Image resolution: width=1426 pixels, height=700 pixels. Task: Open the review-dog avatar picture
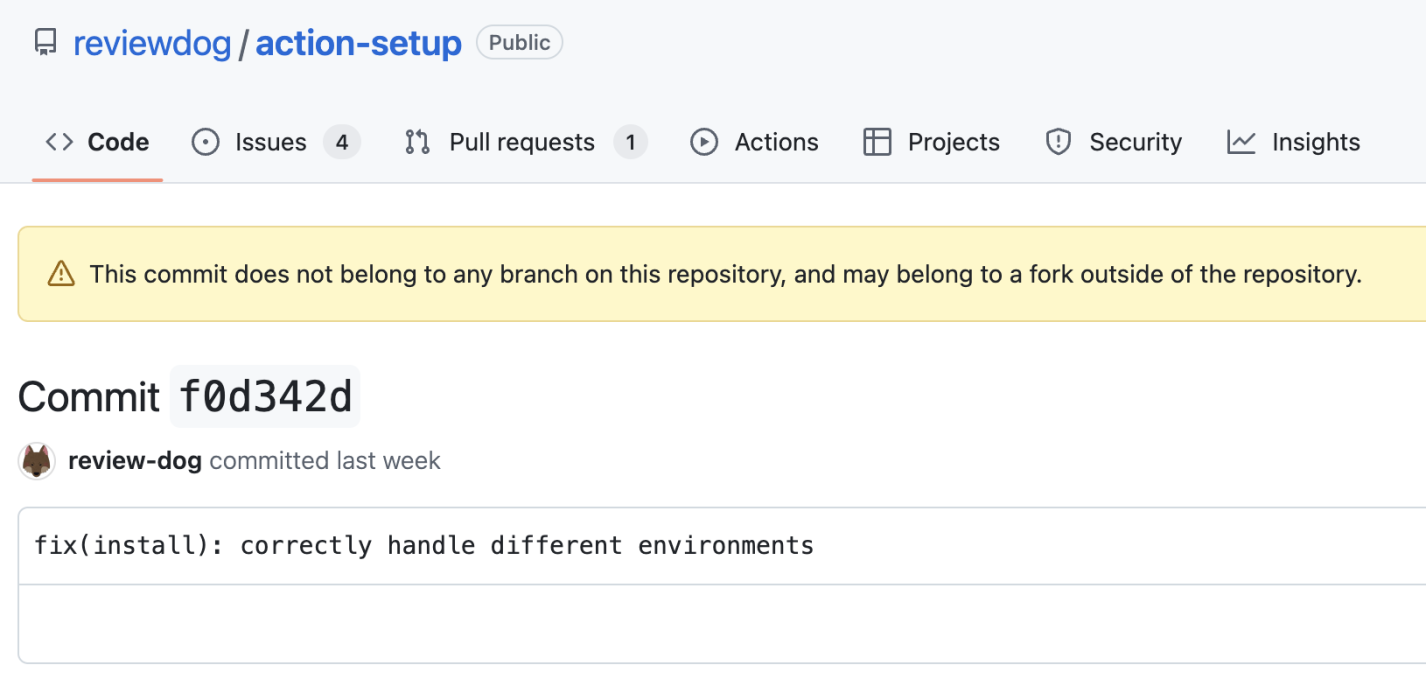point(36,461)
